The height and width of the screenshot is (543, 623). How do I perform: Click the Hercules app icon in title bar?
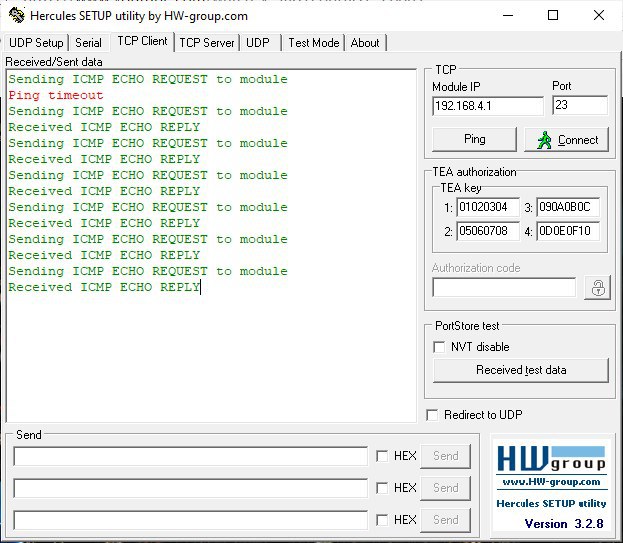click(16, 16)
